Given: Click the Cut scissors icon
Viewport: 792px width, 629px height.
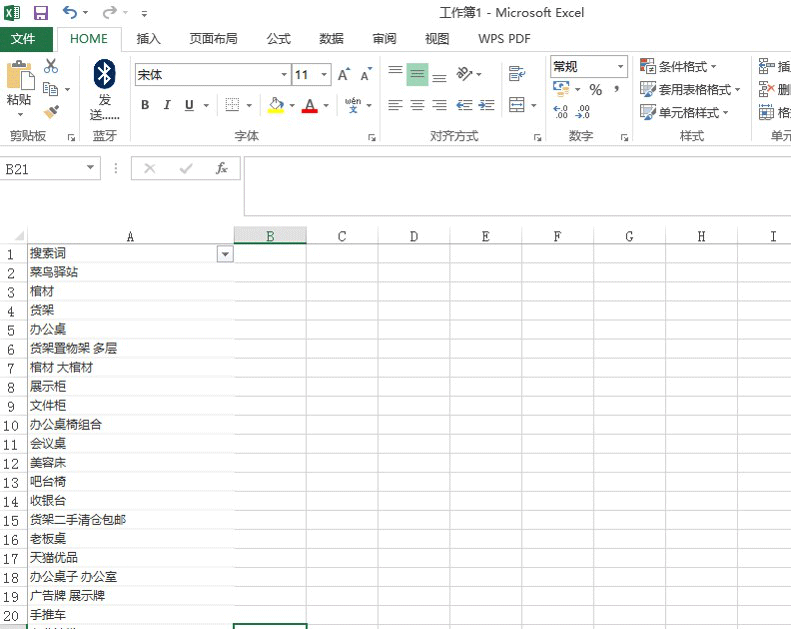Looking at the screenshot, I should point(51,66).
